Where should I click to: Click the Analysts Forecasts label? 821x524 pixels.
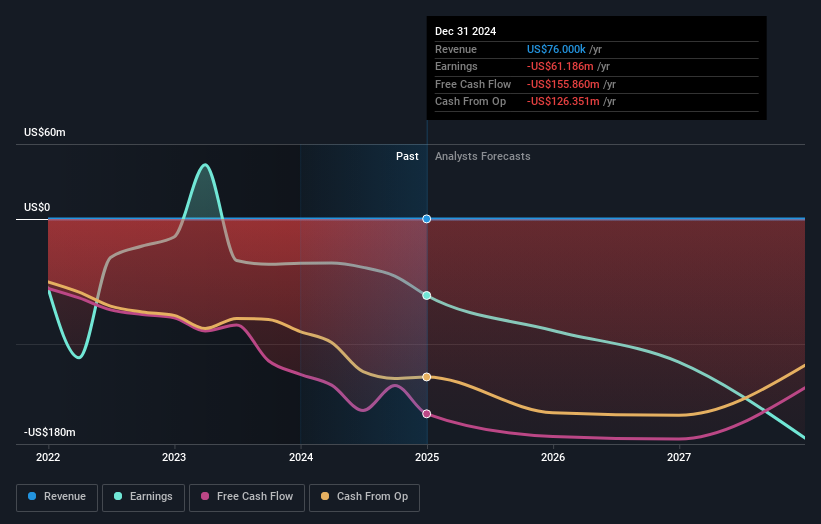click(x=482, y=156)
